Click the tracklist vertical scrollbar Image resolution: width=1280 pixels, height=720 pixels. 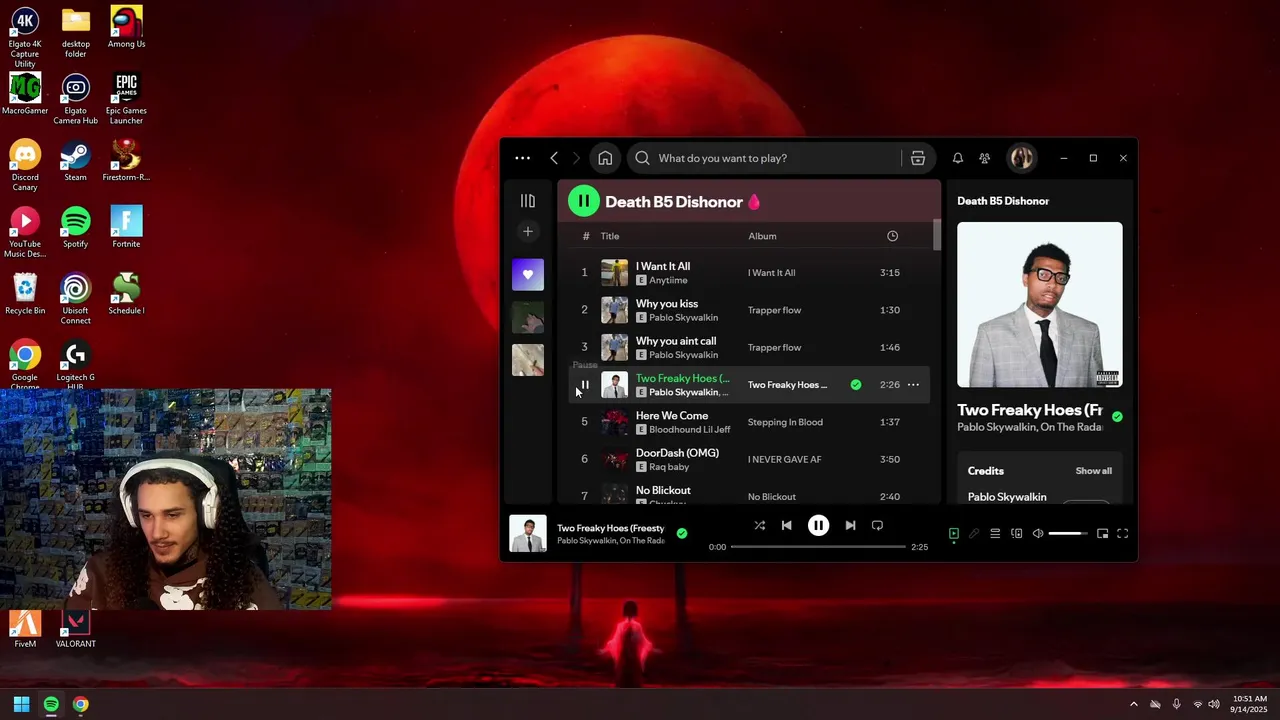[x=937, y=235]
